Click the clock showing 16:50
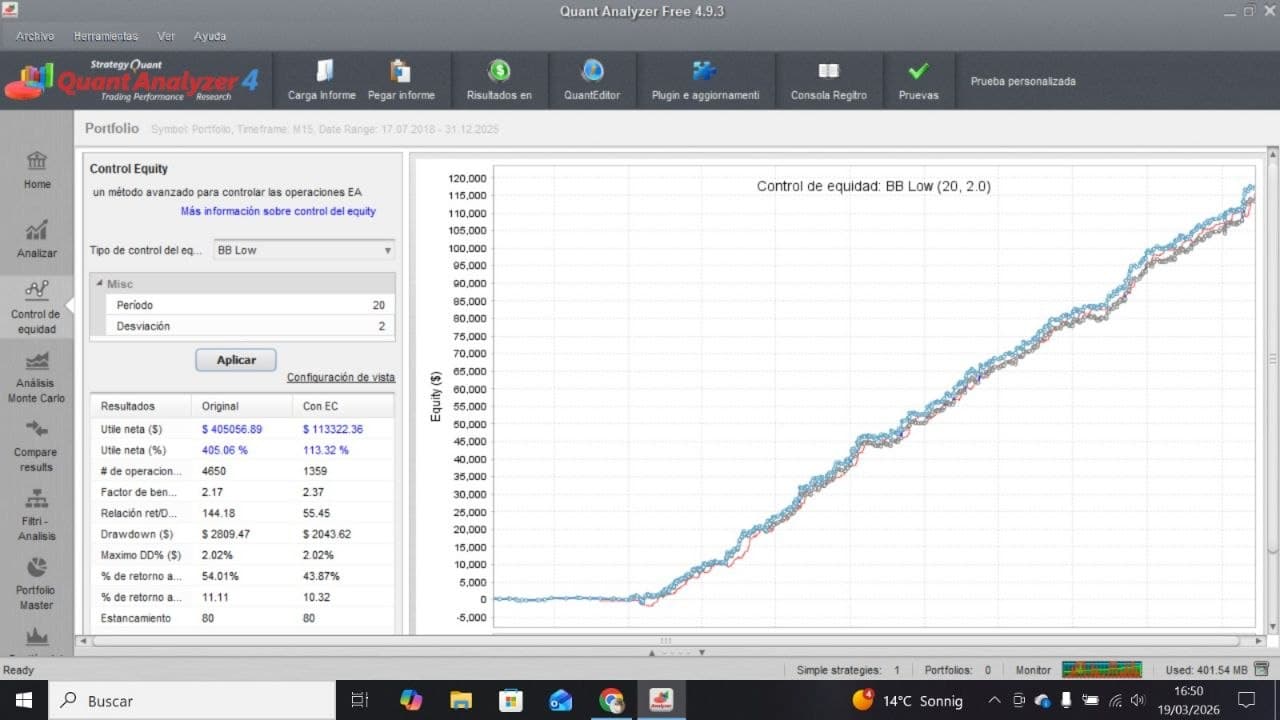The width and height of the screenshot is (1280, 720). [1189, 692]
